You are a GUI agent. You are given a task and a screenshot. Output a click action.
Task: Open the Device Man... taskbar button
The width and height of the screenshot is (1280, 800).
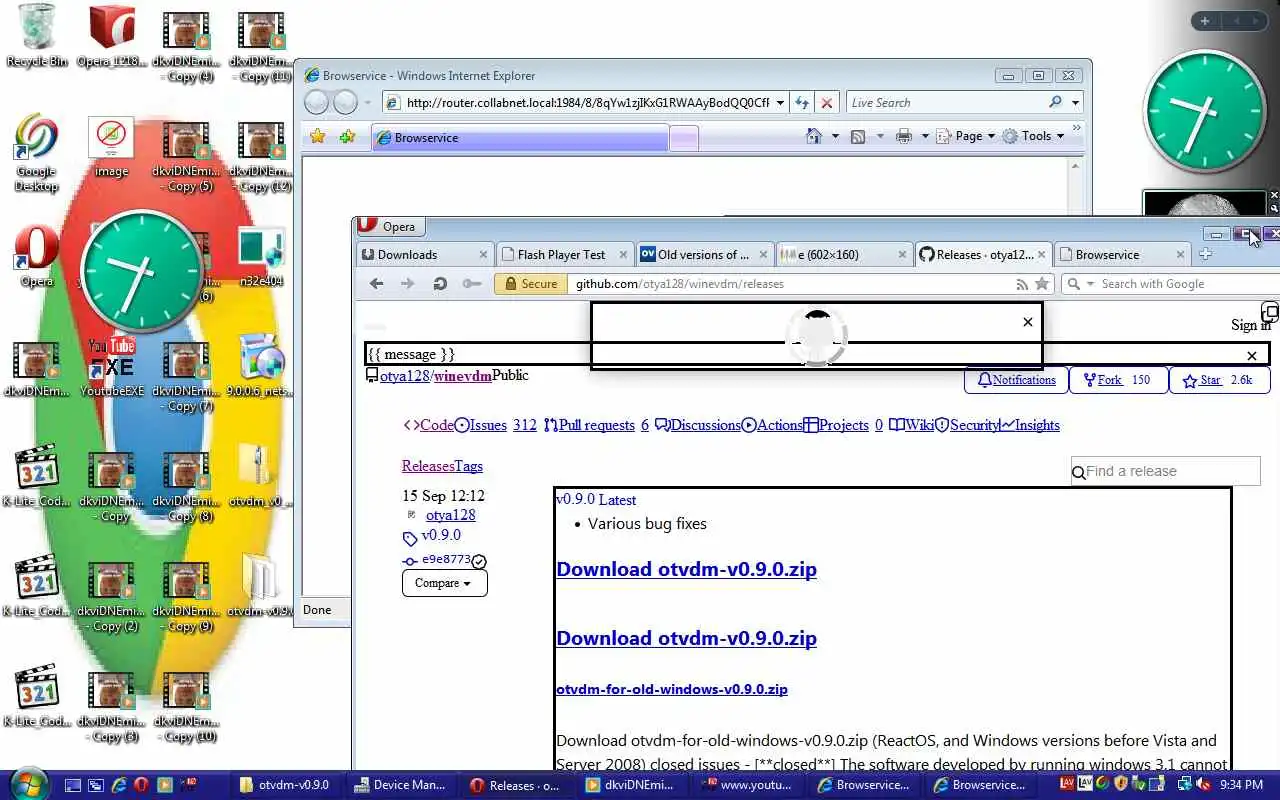coord(400,785)
